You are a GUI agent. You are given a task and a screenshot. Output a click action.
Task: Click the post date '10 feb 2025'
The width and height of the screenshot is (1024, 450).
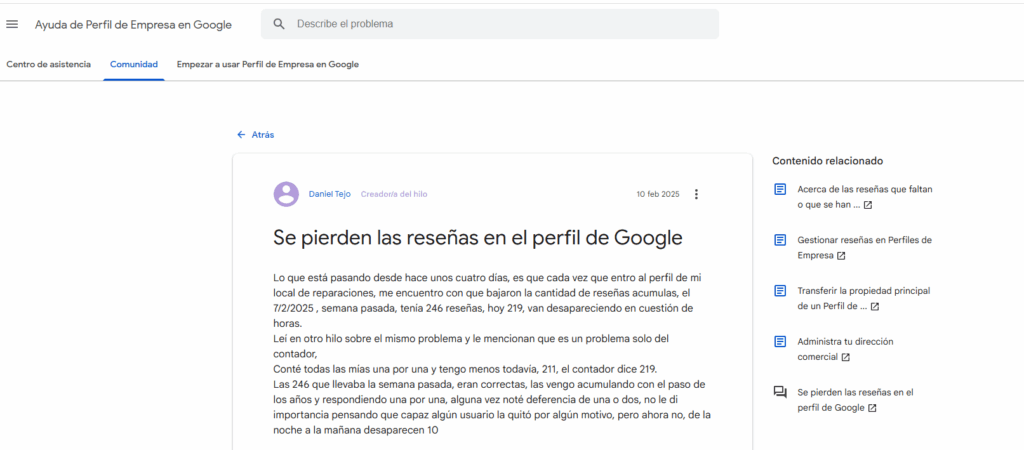point(658,195)
